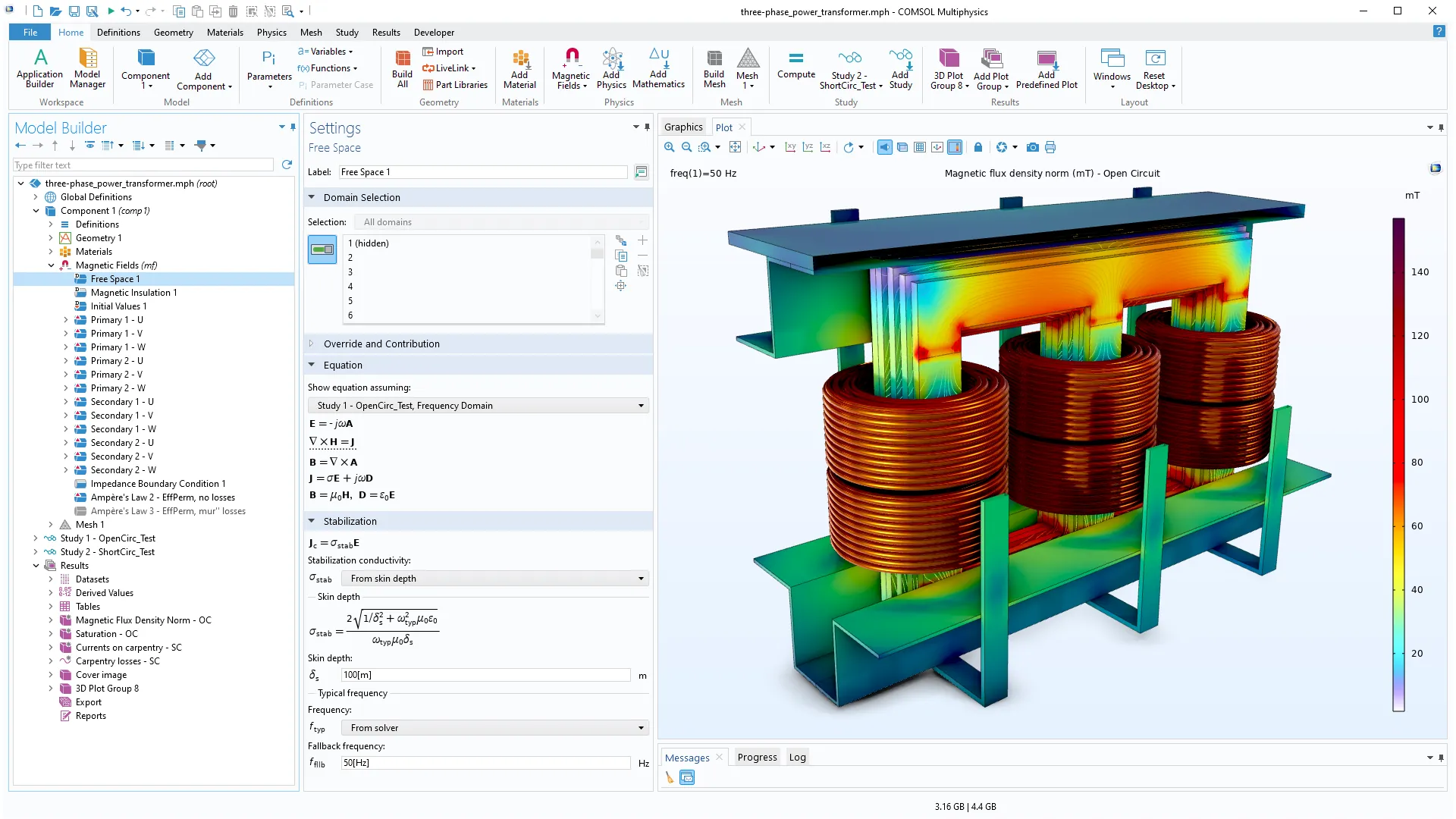Click the color legend bar

point(1398,464)
